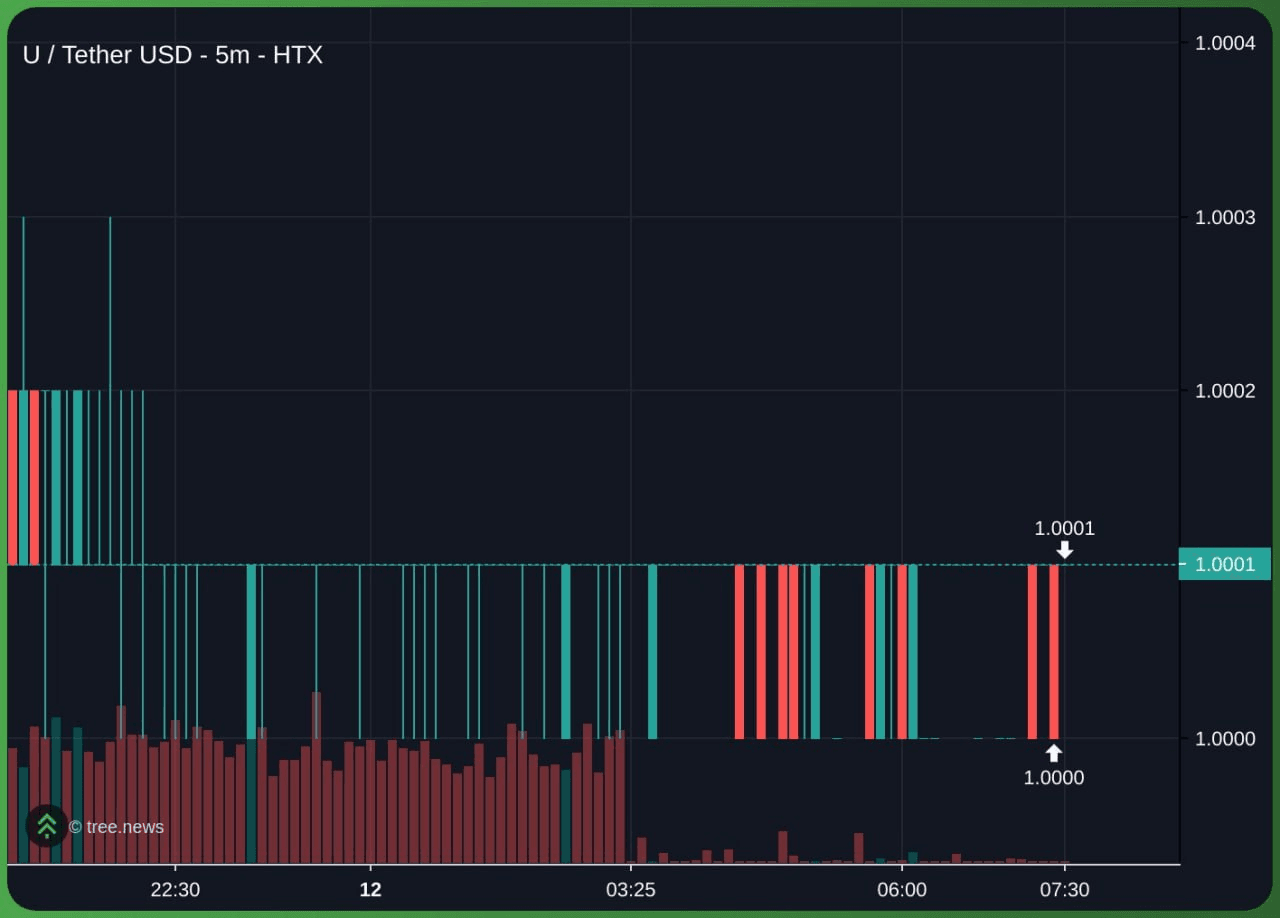The height and width of the screenshot is (918, 1280).
Task: Click the highlighted green 1.0001 current price tag
Action: [1224, 565]
